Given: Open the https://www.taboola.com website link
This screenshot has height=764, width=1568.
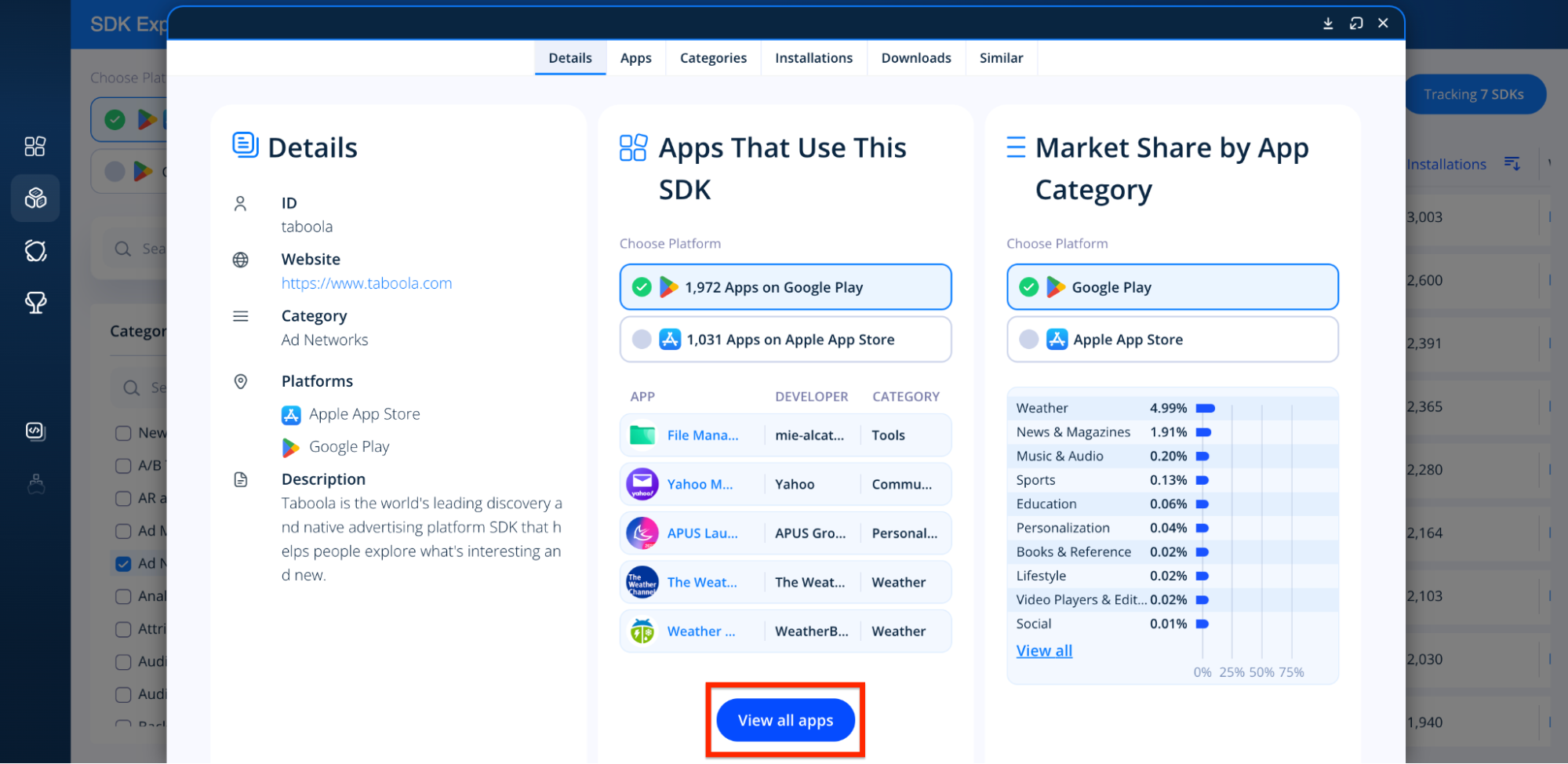Looking at the screenshot, I should pyautogui.click(x=367, y=283).
